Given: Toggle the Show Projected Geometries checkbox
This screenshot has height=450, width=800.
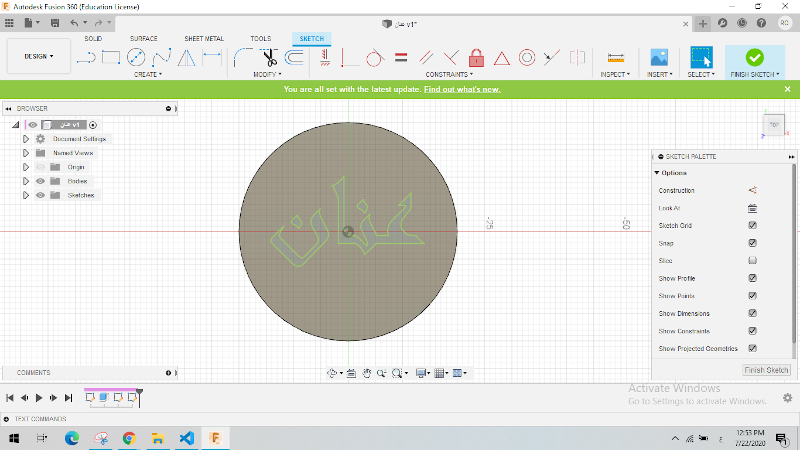Looking at the screenshot, I should [x=753, y=348].
